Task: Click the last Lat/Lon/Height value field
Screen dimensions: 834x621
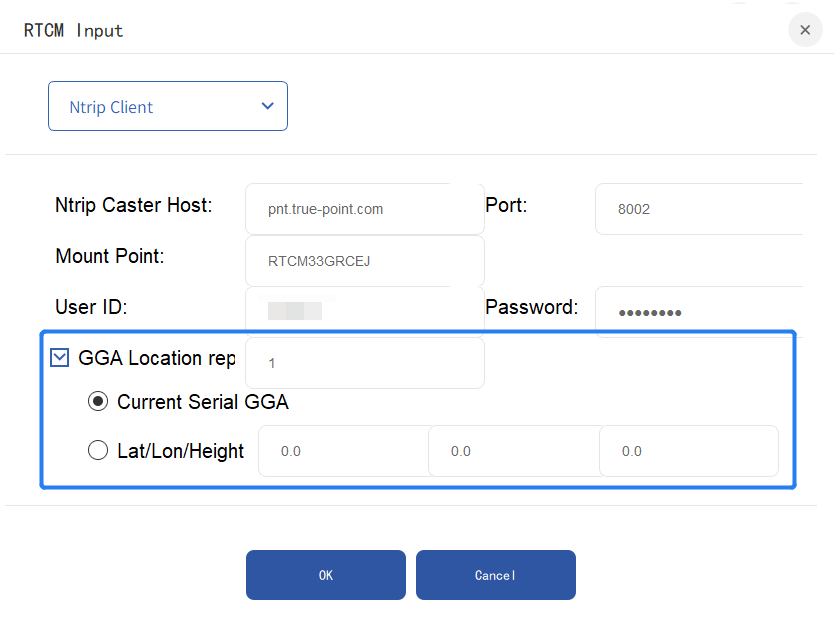Action: (x=688, y=451)
